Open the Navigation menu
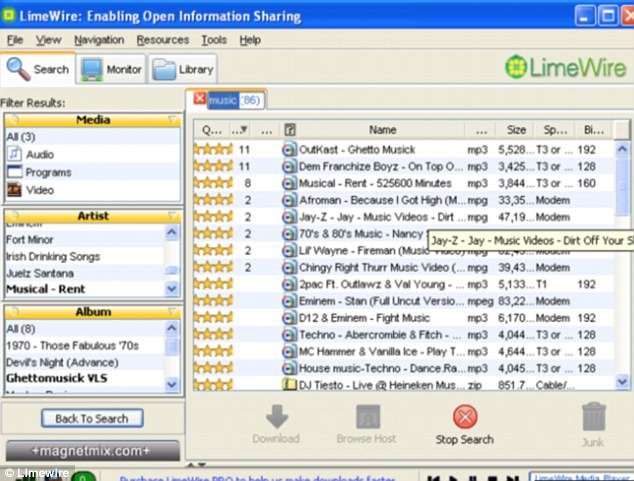 pyautogui.click(x=99, y=40)
